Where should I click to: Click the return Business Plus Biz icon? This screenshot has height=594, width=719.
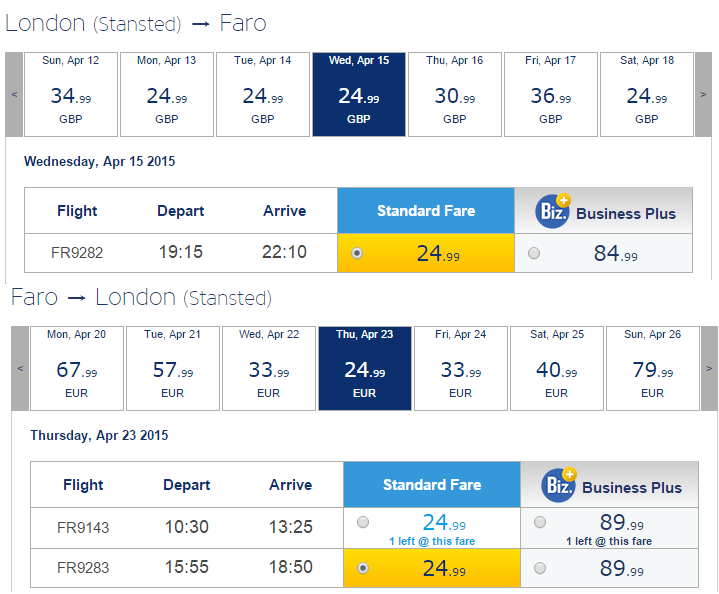559,485
